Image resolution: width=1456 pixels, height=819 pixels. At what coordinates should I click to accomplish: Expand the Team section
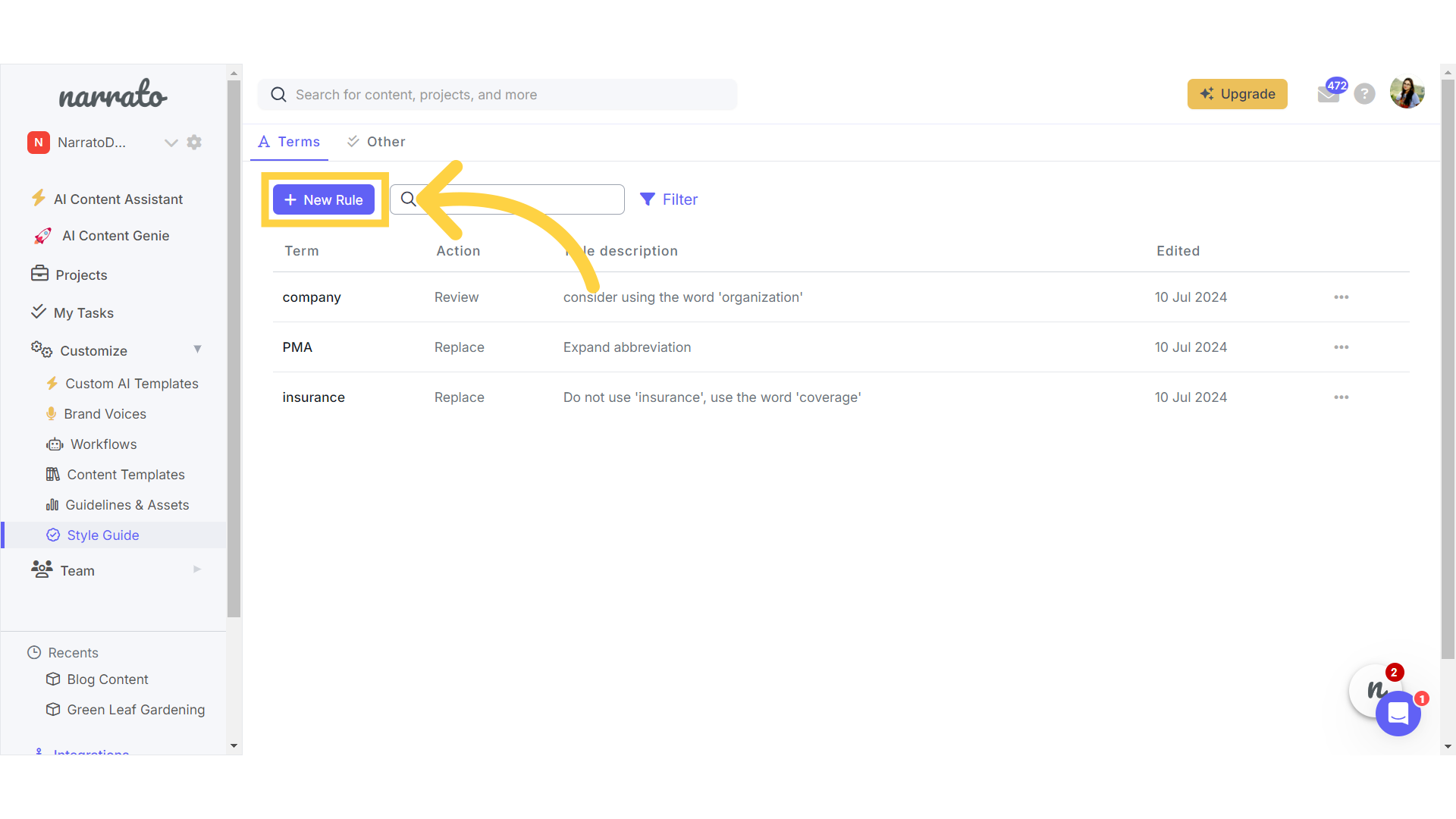(x=197, y=570)
